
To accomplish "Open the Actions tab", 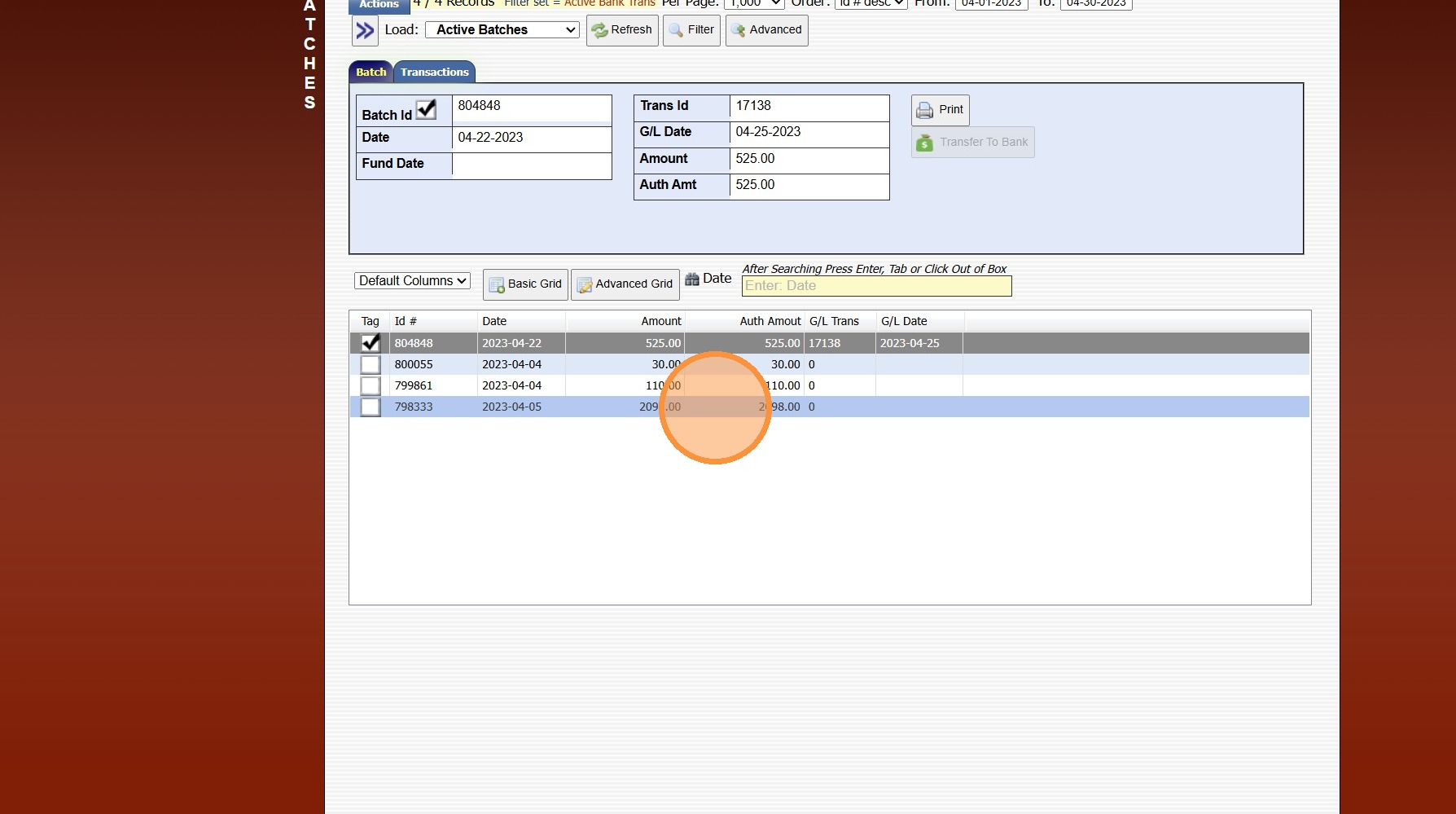I will (x=379, y=5).
